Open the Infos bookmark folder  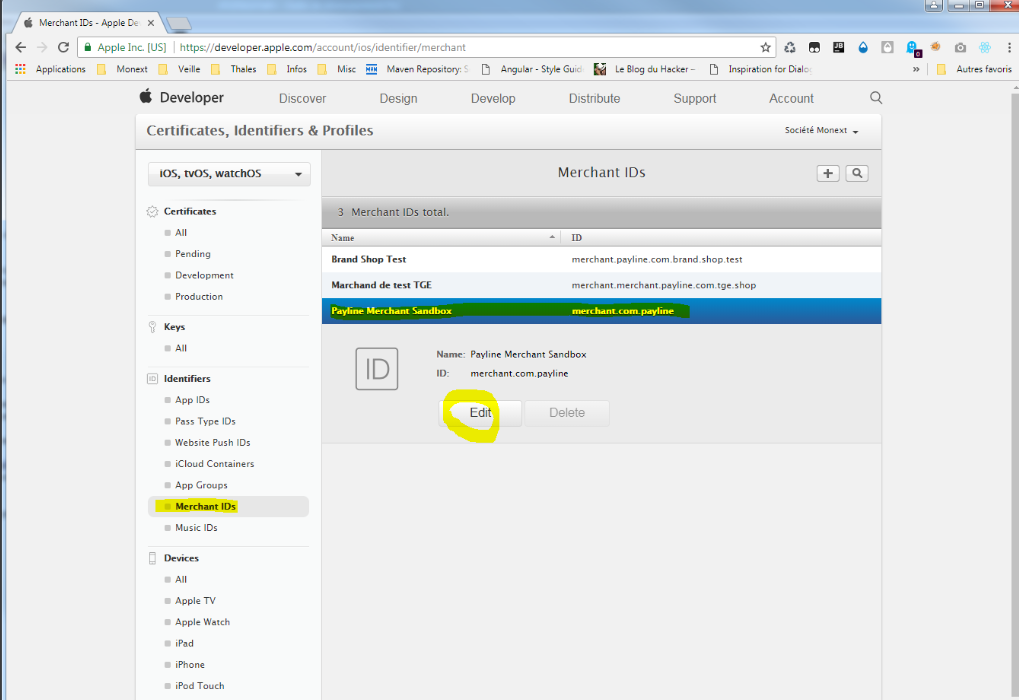(x=287, y=69)
